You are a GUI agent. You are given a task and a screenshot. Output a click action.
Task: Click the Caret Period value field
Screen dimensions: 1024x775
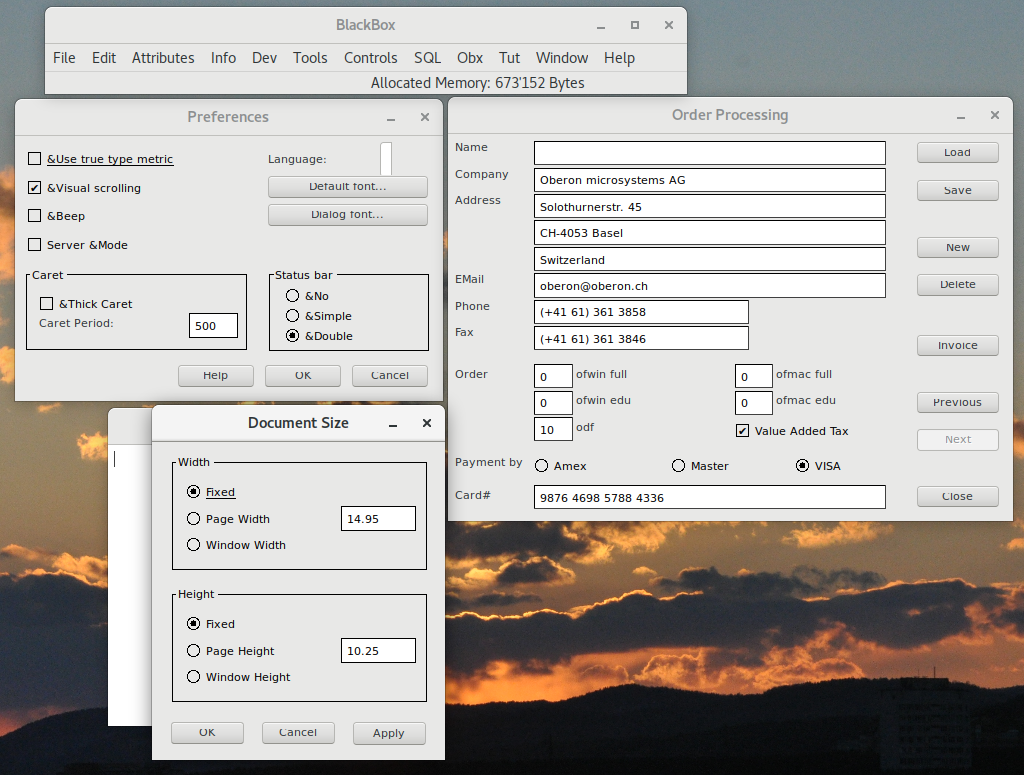(x=213, y=326)
